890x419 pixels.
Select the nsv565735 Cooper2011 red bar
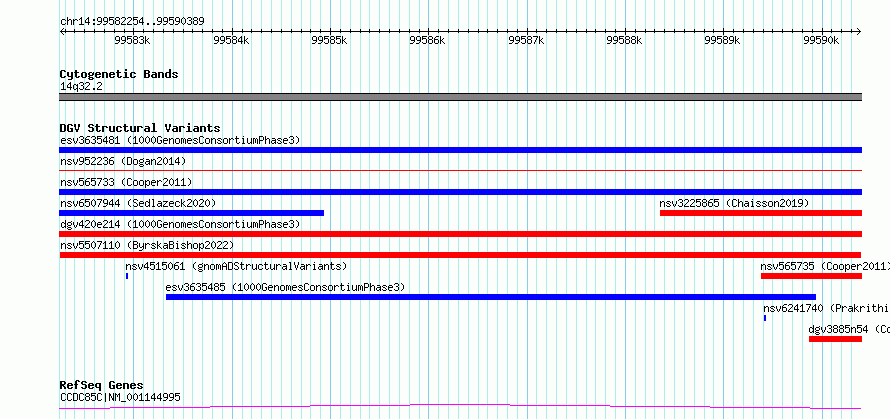click(812, 276)
